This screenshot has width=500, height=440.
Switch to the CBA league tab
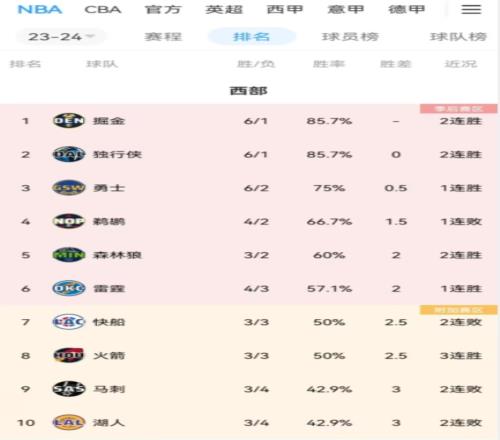[x=103, y=9]
